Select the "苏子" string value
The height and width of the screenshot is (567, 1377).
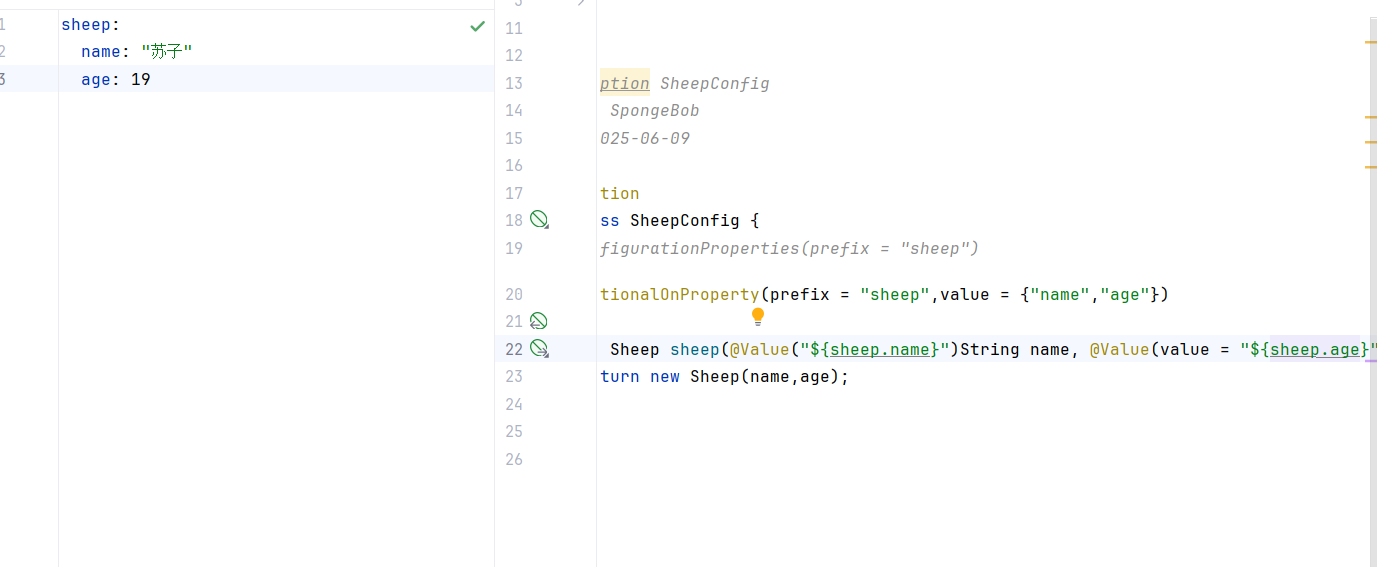click(x=166, y=52)
